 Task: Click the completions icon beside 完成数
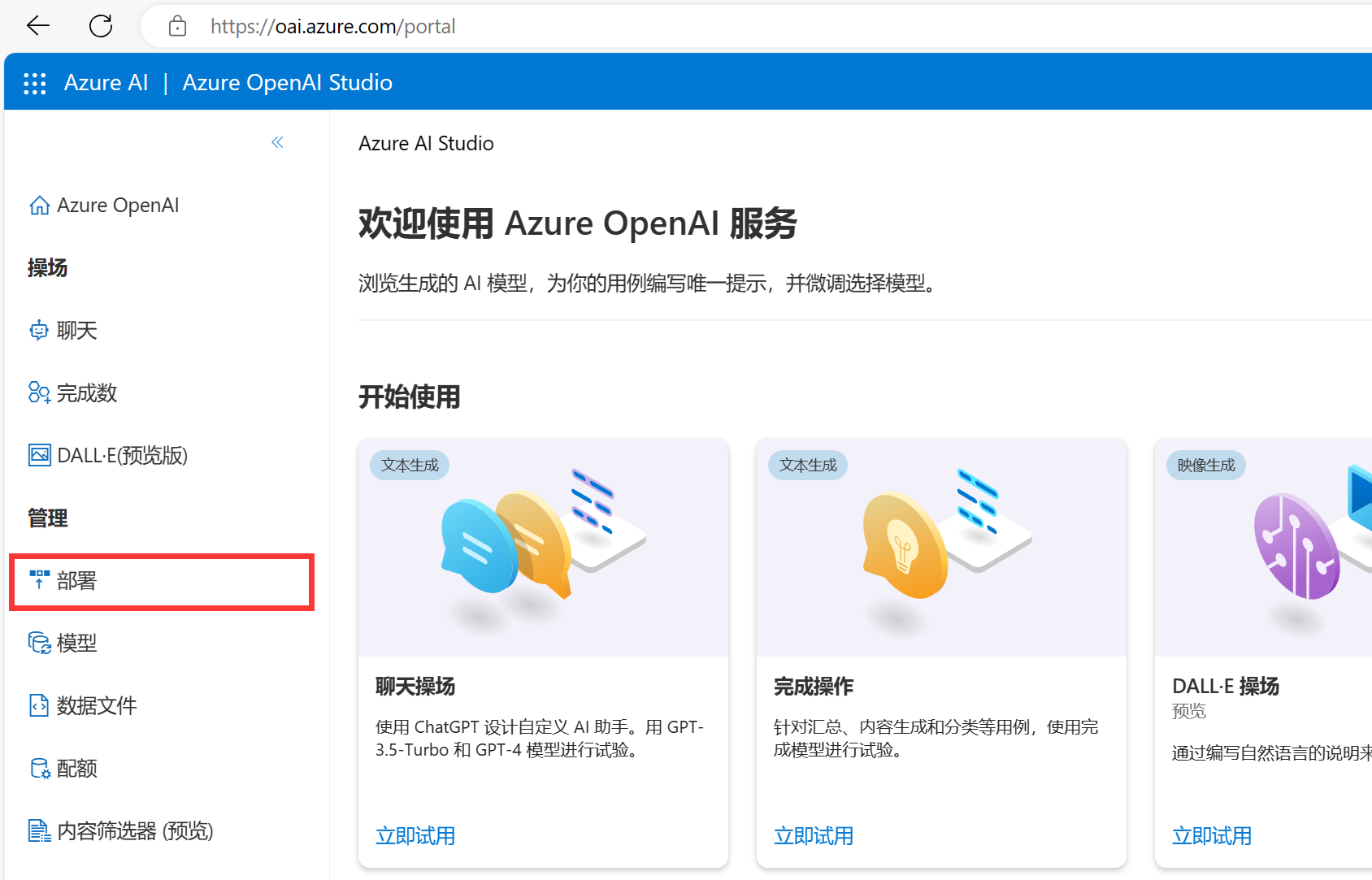(x=39, y=393)
